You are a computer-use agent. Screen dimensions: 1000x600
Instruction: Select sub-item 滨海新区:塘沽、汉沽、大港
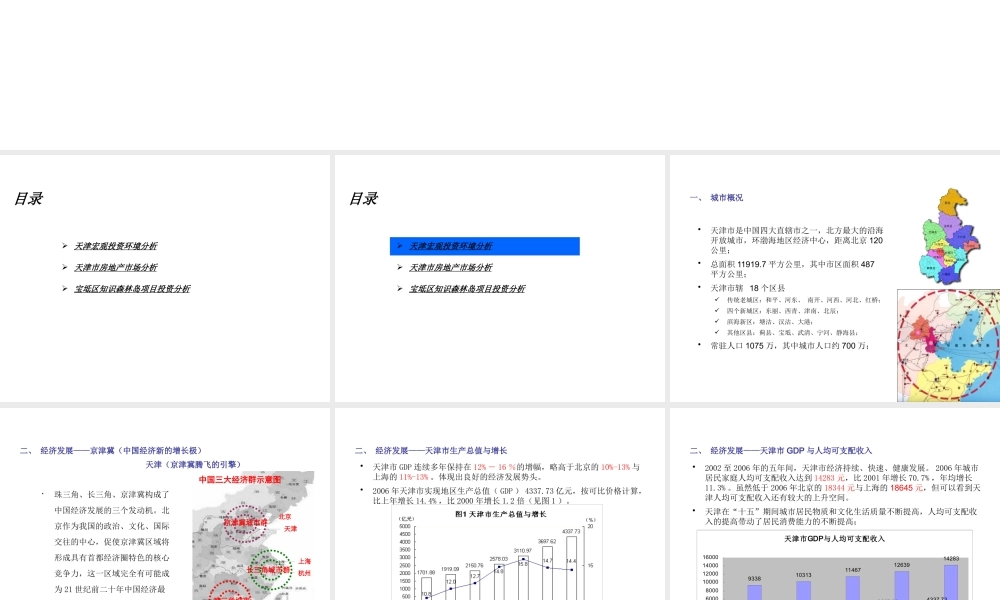pyautogui.click(x=769, y=322)
